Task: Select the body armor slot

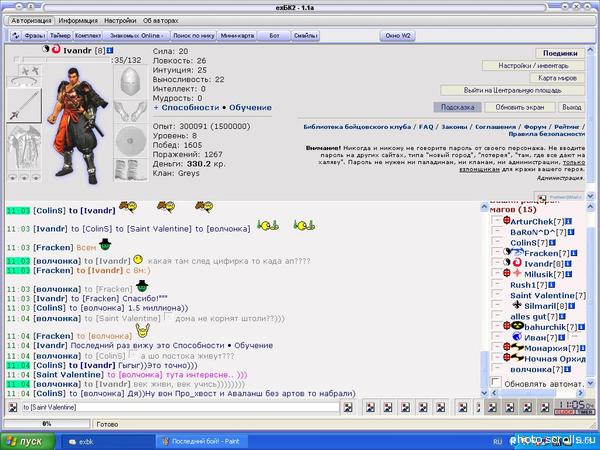Action: [x=24, y=148]
